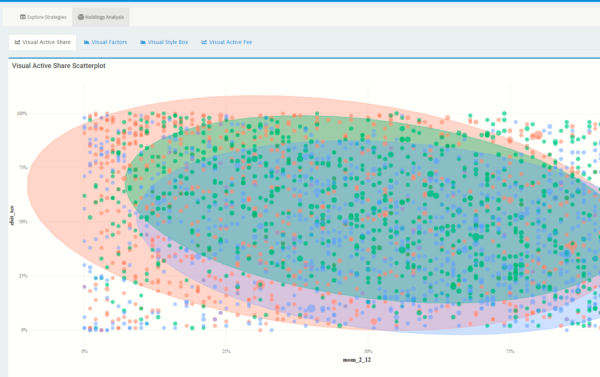This screenshot has width=600, height=377.
Task: Click the Visual Factors chart icon
Action: point(86,42)
